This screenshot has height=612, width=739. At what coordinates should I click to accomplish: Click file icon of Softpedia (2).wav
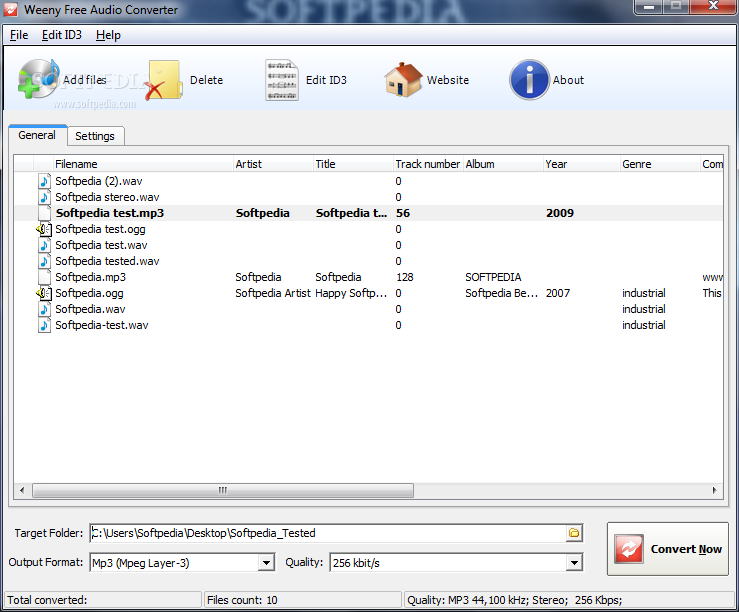click(x=44, y=181)
